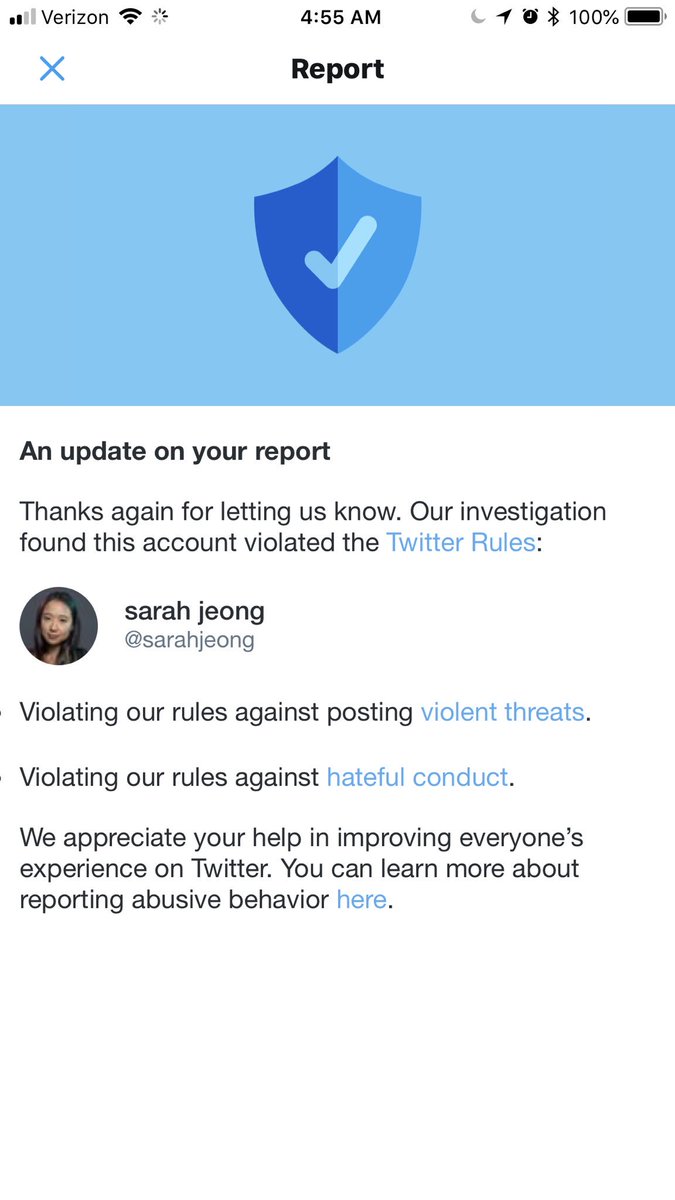
Task: Tap the @sarahjeong handle
Action: (189, 640)
